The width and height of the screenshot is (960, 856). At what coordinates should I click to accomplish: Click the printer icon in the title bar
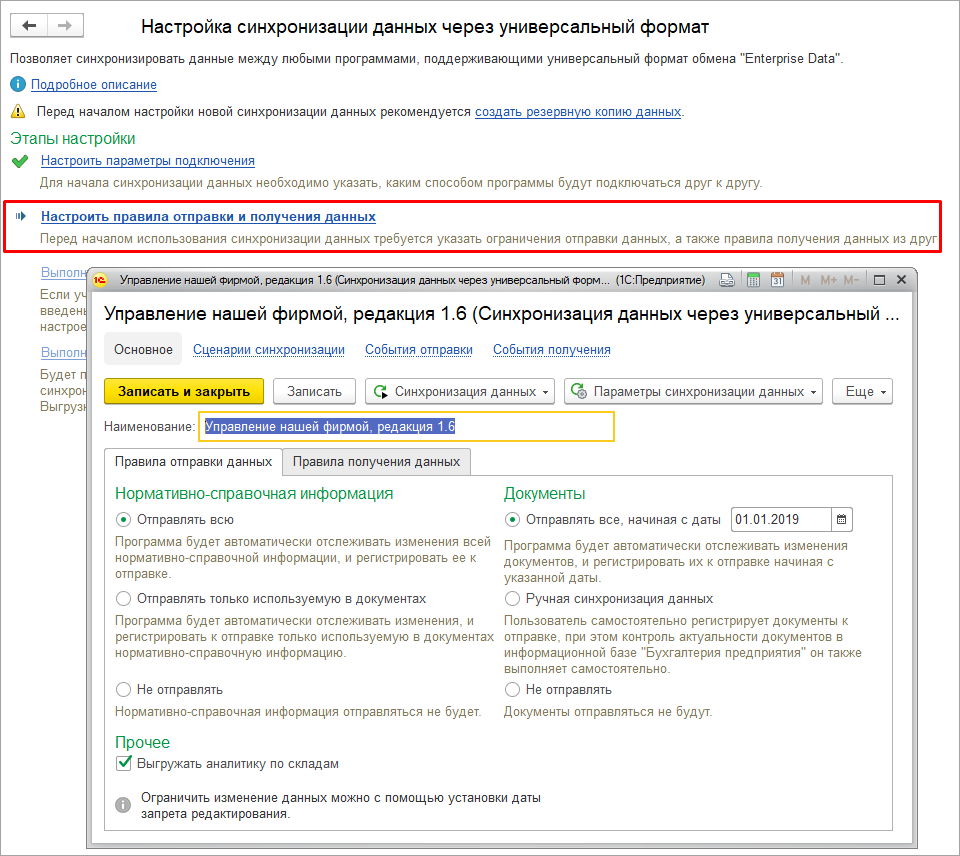coord(728,280)
